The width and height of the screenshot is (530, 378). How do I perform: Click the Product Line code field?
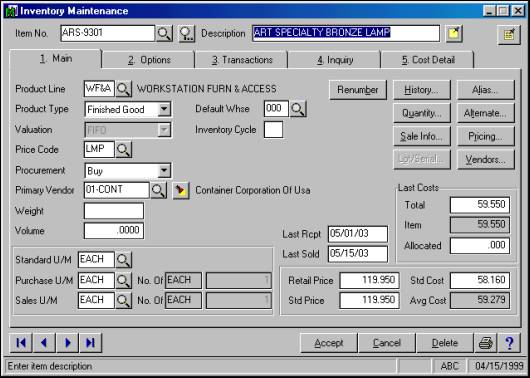pyautogui.click(x=99, y=89)
